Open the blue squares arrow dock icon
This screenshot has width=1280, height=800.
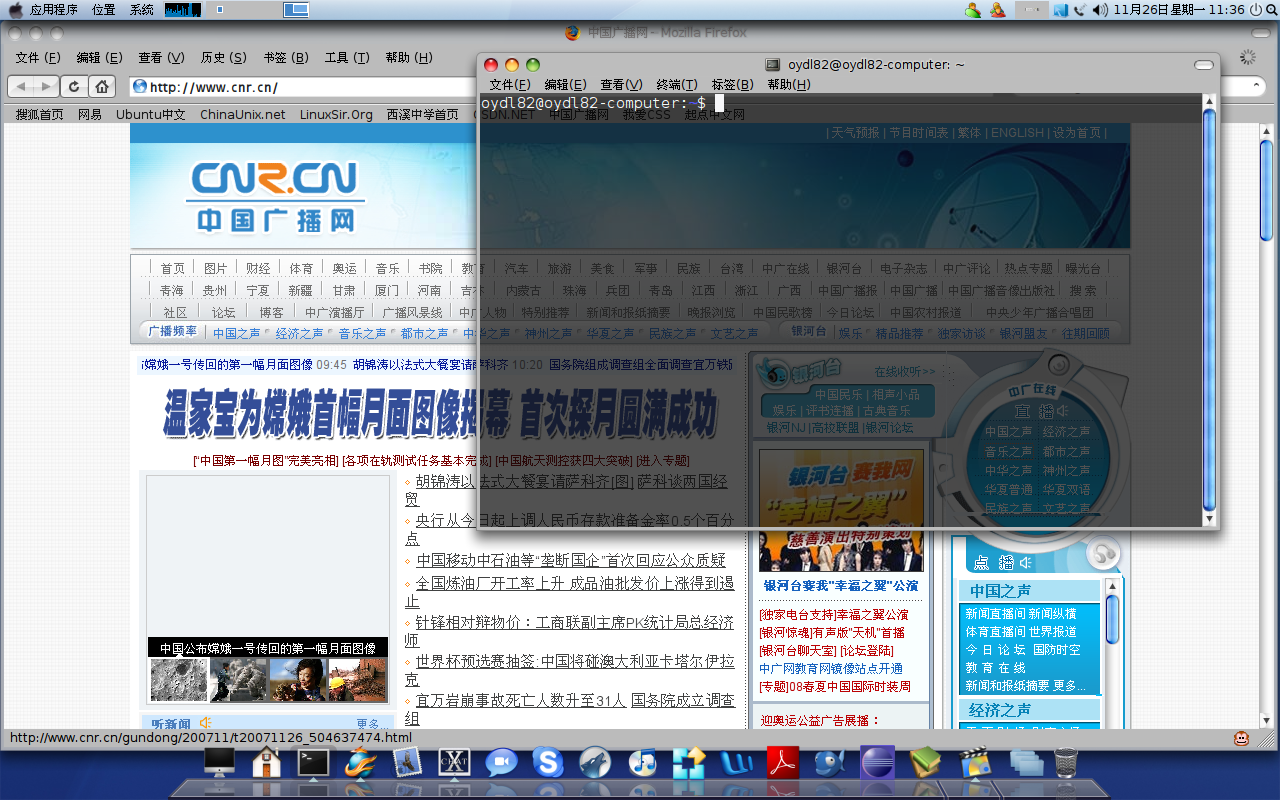tap(689, 762)
